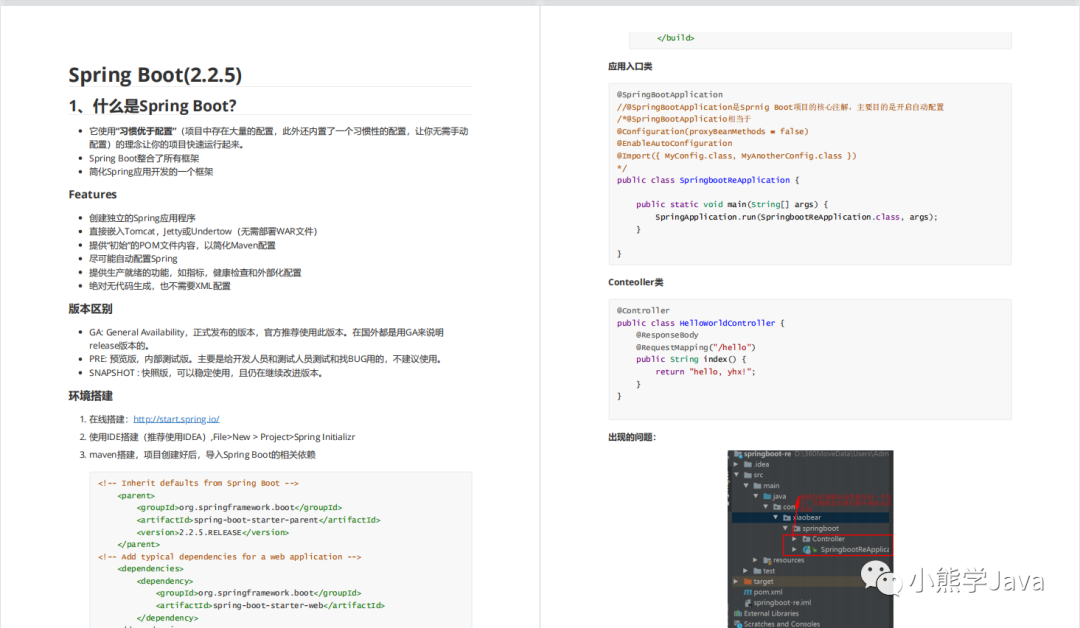This screenshot has width=1080, height=628.
Task: Select Scratches and Consoles row label
Action: [x=782, y=624]
